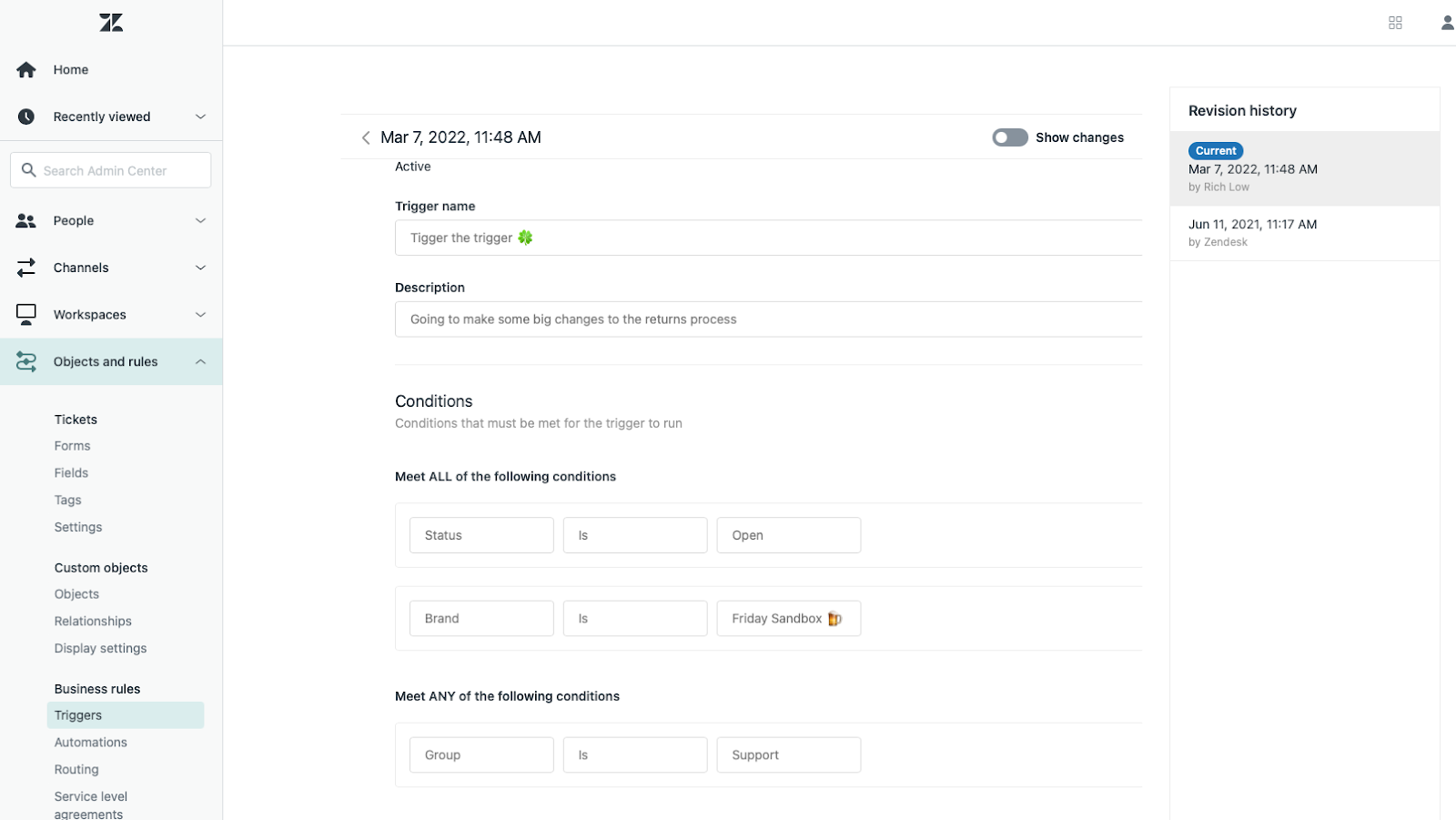This screenshot has height=820, width=1456.
Task: Go back using the left arrow
Action: (x=366, y=137)
